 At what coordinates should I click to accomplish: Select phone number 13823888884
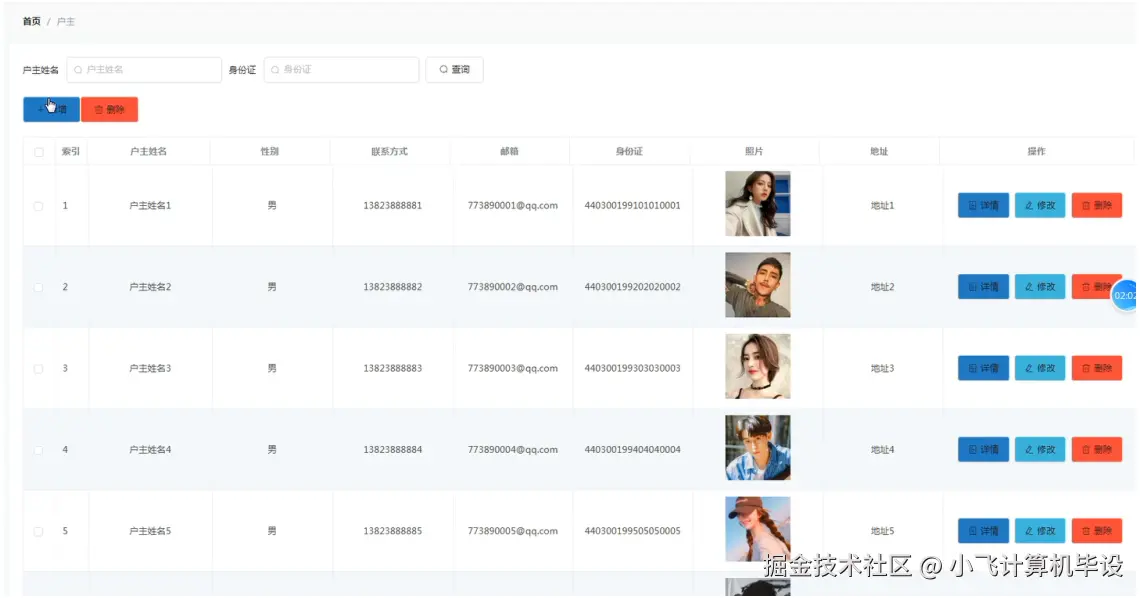[x=393, y=450]
